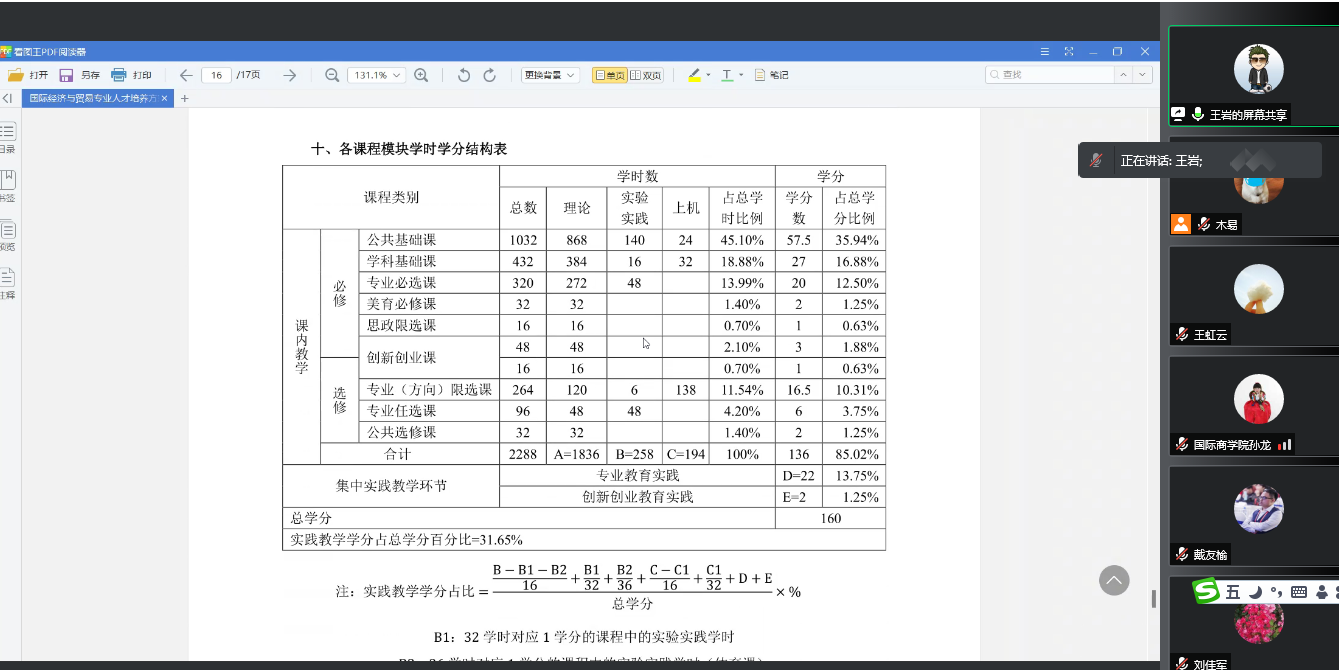Image resolution: width=1339 pixels, height=670 pixels.
Task: Open a file with the 打开 button
Action: [x=28, y=75]
